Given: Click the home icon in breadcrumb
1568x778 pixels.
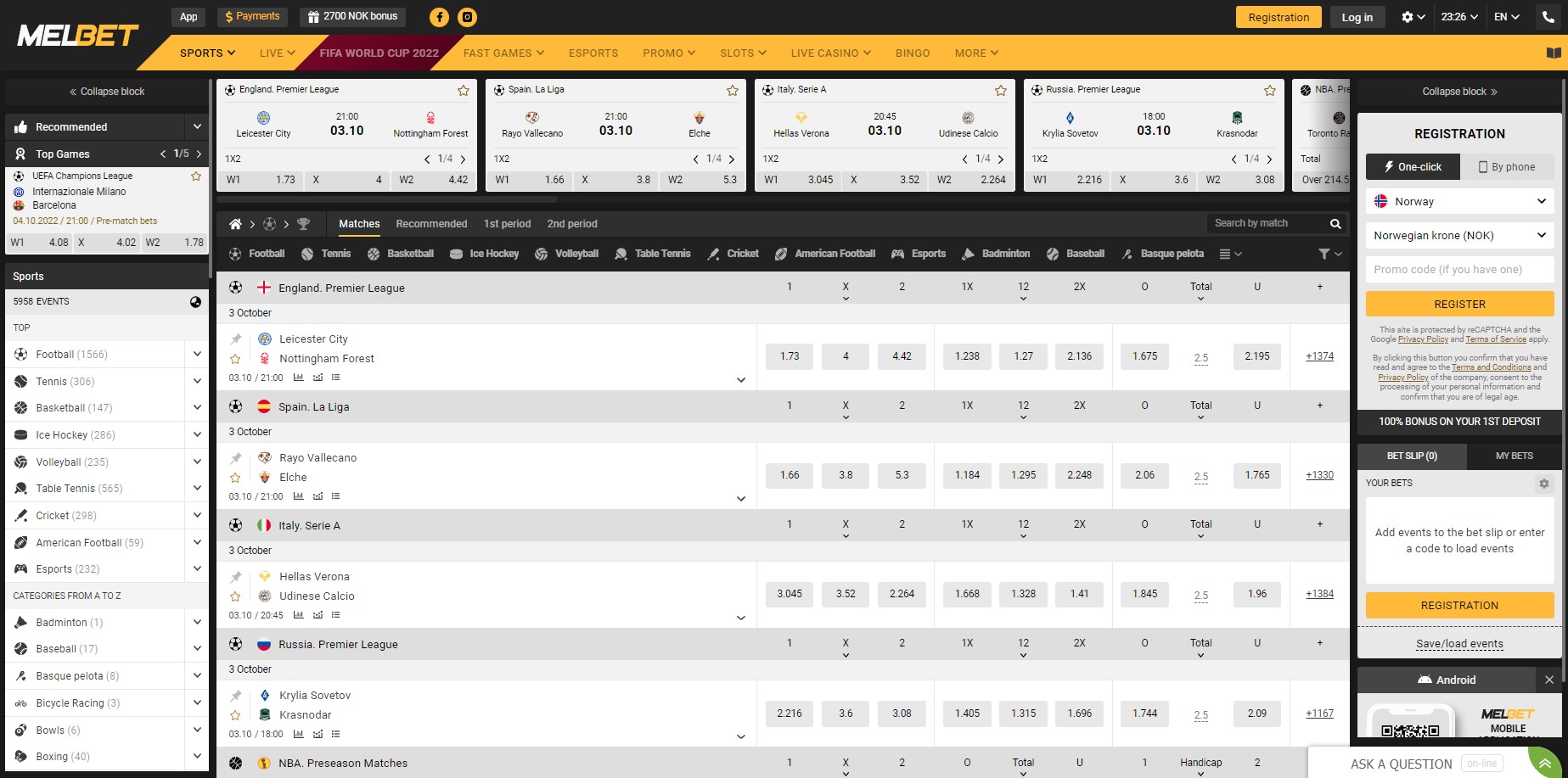Looking at the screenshot, I should [x=235, y=224].
